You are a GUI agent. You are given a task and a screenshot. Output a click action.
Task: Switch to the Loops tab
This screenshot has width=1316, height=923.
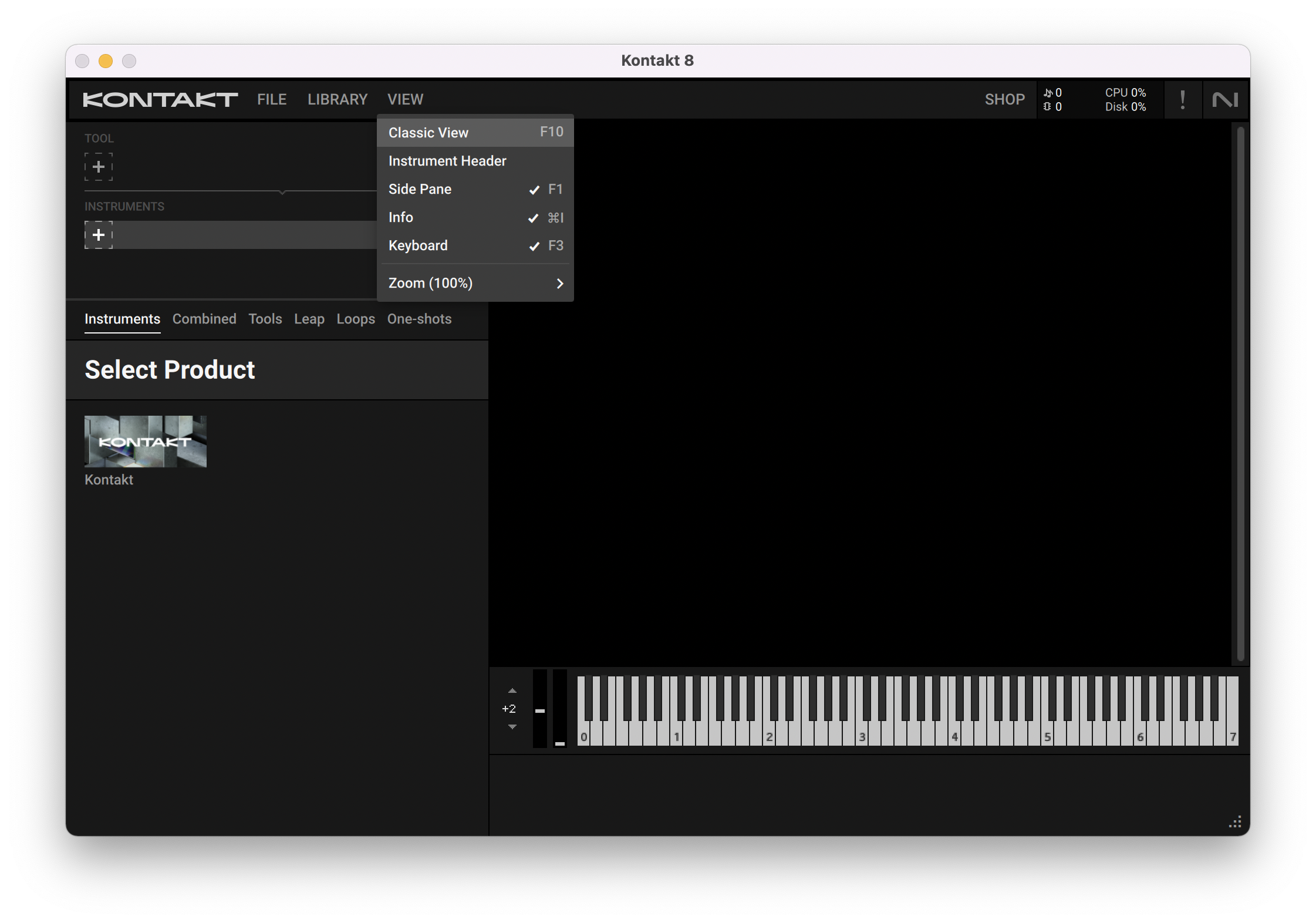[356, 319]
